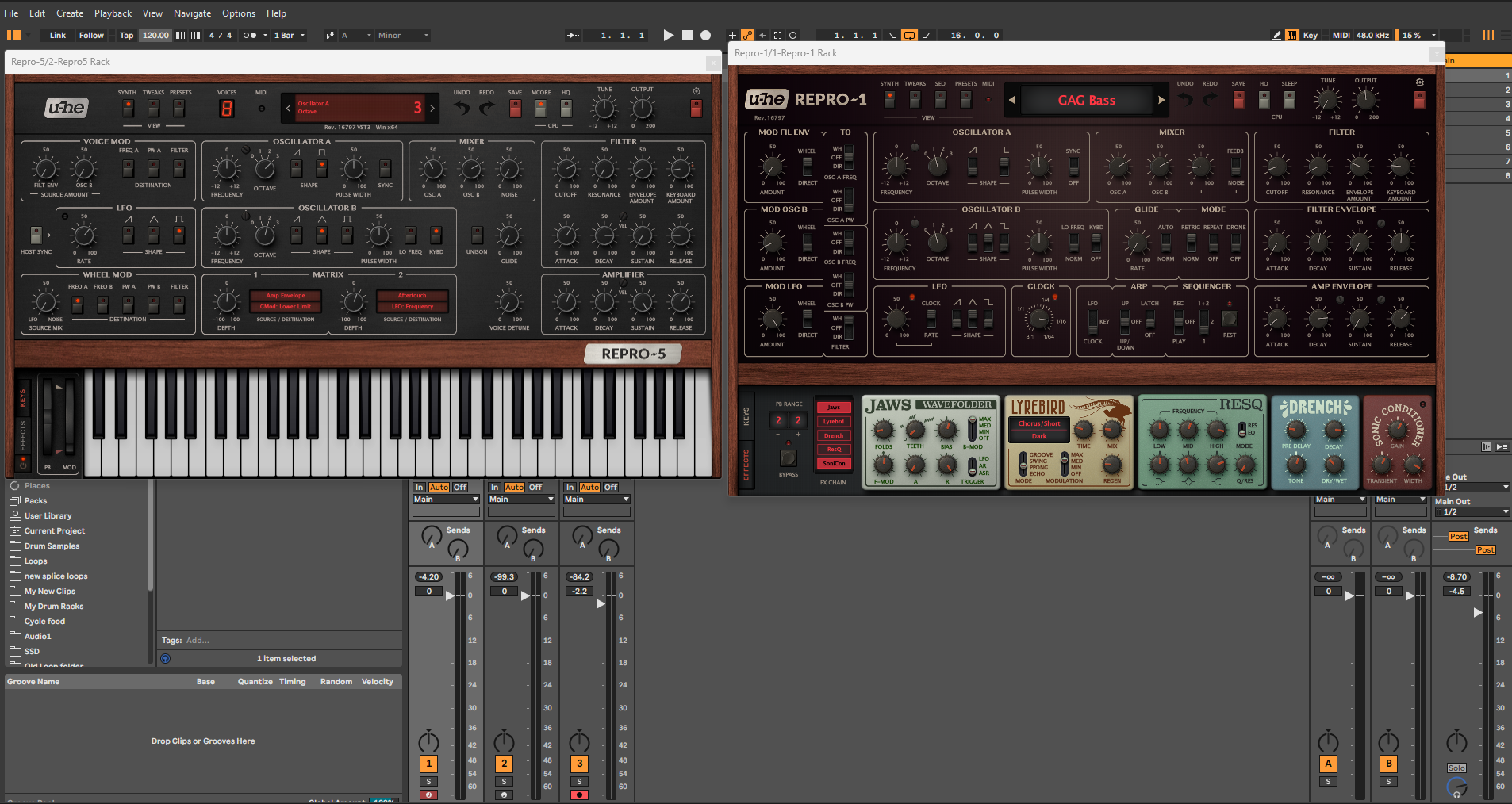Viewport: 1512px width, 804px height.
Task: Click Amp Envelope matrix source in Repro-5
Action: click(286, 295)
